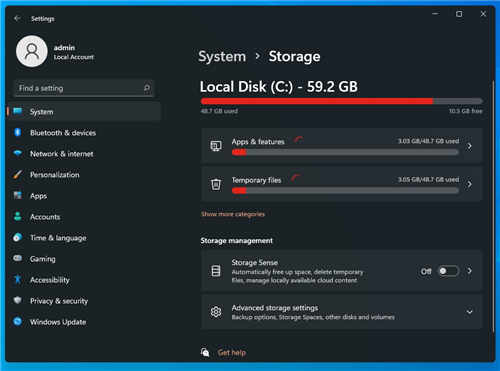The height and width of the screenshot is (371, 500).
Task: Open Apps & features details chevron
Action: (469, 146)
